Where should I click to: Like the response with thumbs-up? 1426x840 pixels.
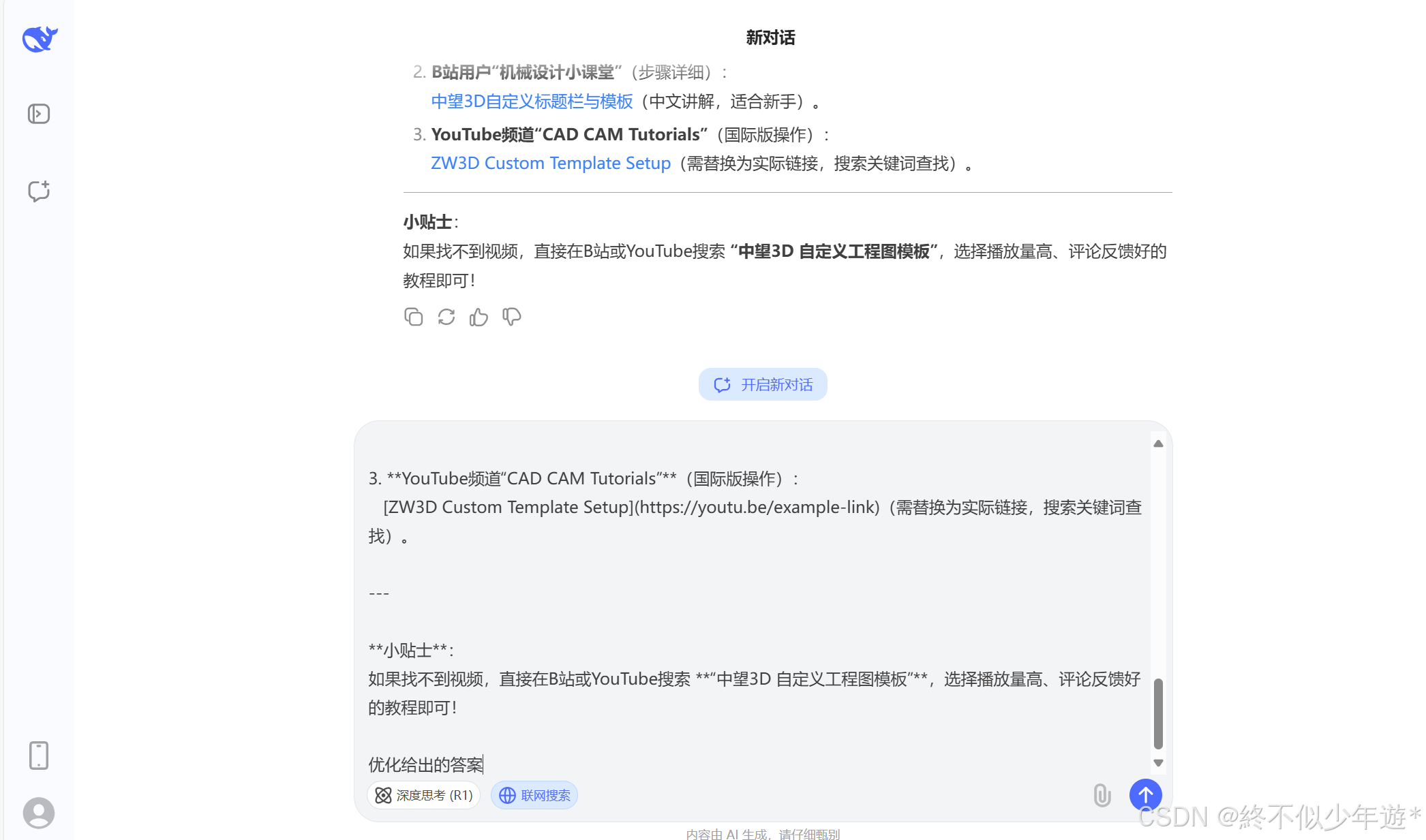[479, 317]
